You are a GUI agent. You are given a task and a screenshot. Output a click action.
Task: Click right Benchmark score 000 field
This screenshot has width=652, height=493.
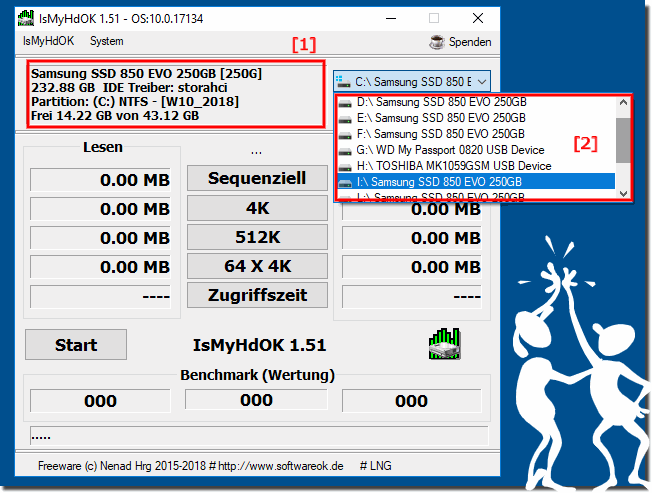tap(412, 401)
